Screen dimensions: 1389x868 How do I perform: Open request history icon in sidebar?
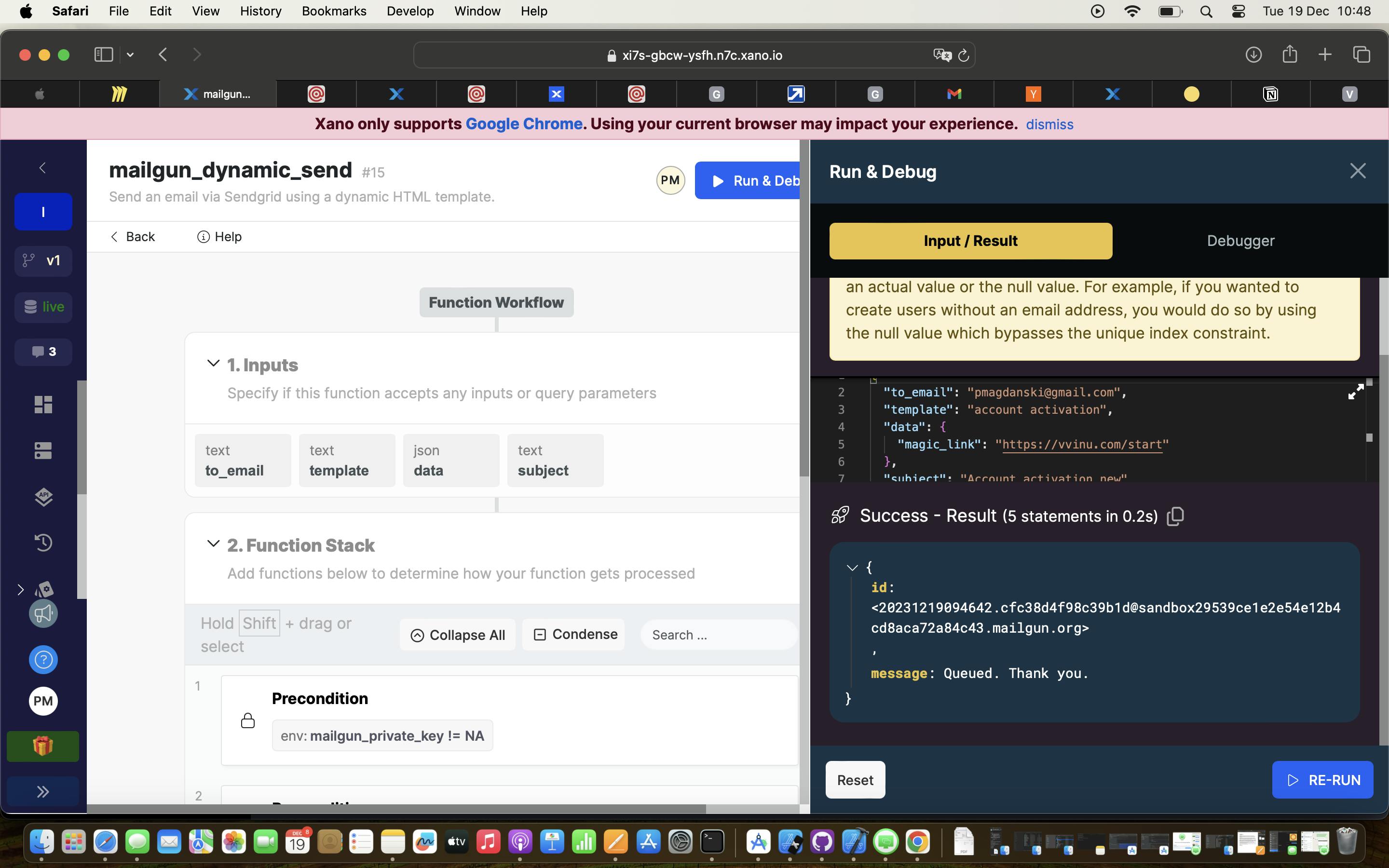coord(43,542)
